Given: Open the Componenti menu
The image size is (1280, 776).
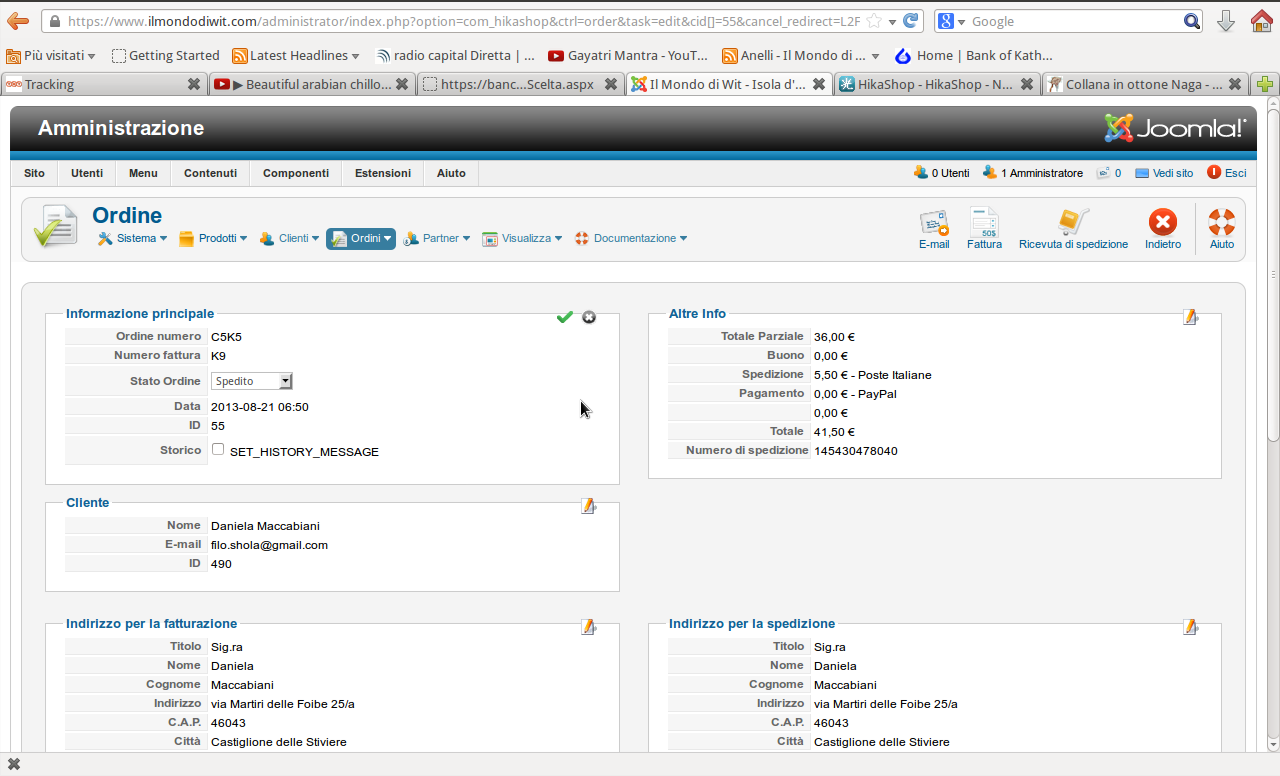Looking at the screenshot, I should tap(296, 173).
